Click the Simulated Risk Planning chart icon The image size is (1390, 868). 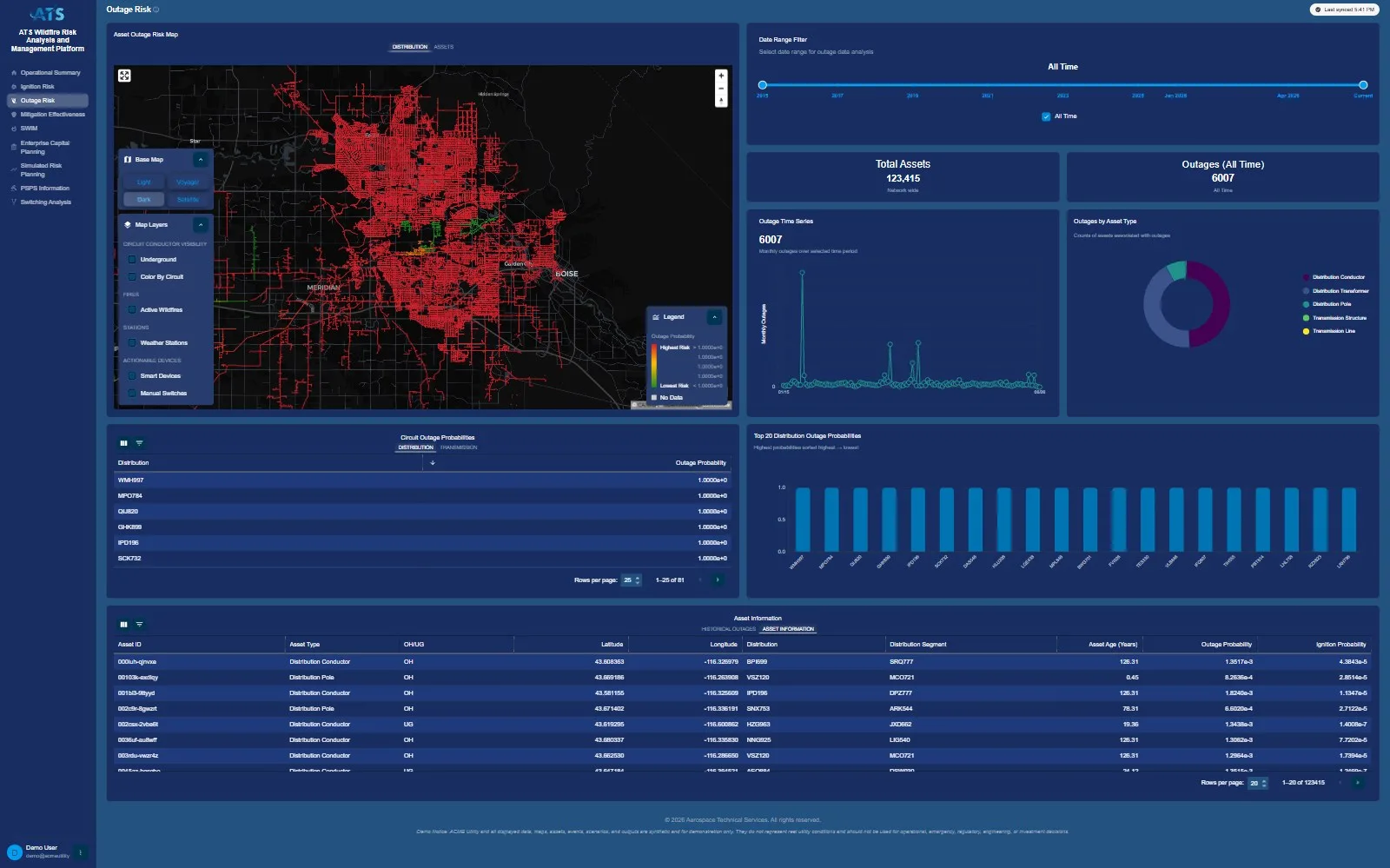point(14,170)
